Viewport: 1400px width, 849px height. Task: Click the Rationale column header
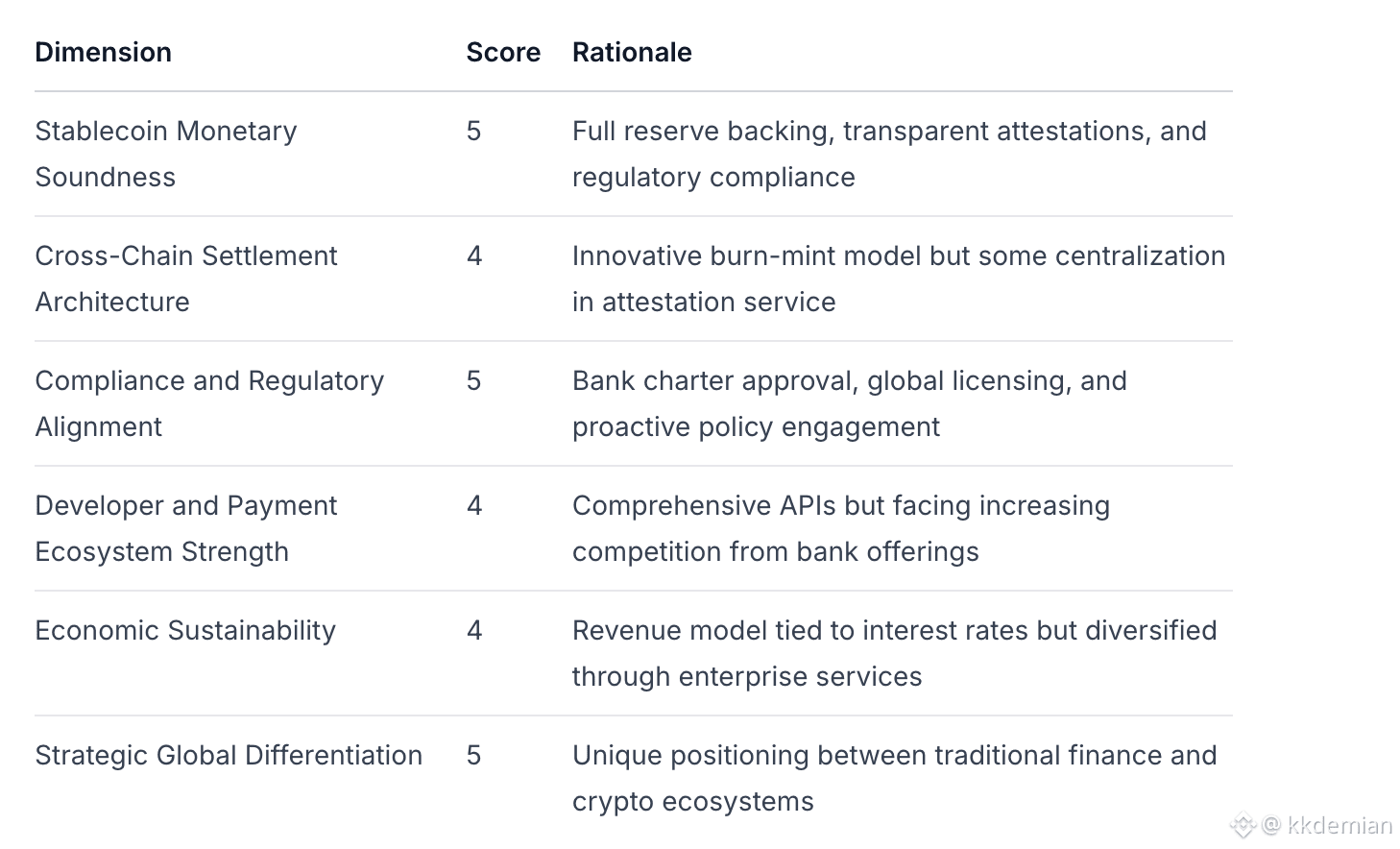(632, 52)
